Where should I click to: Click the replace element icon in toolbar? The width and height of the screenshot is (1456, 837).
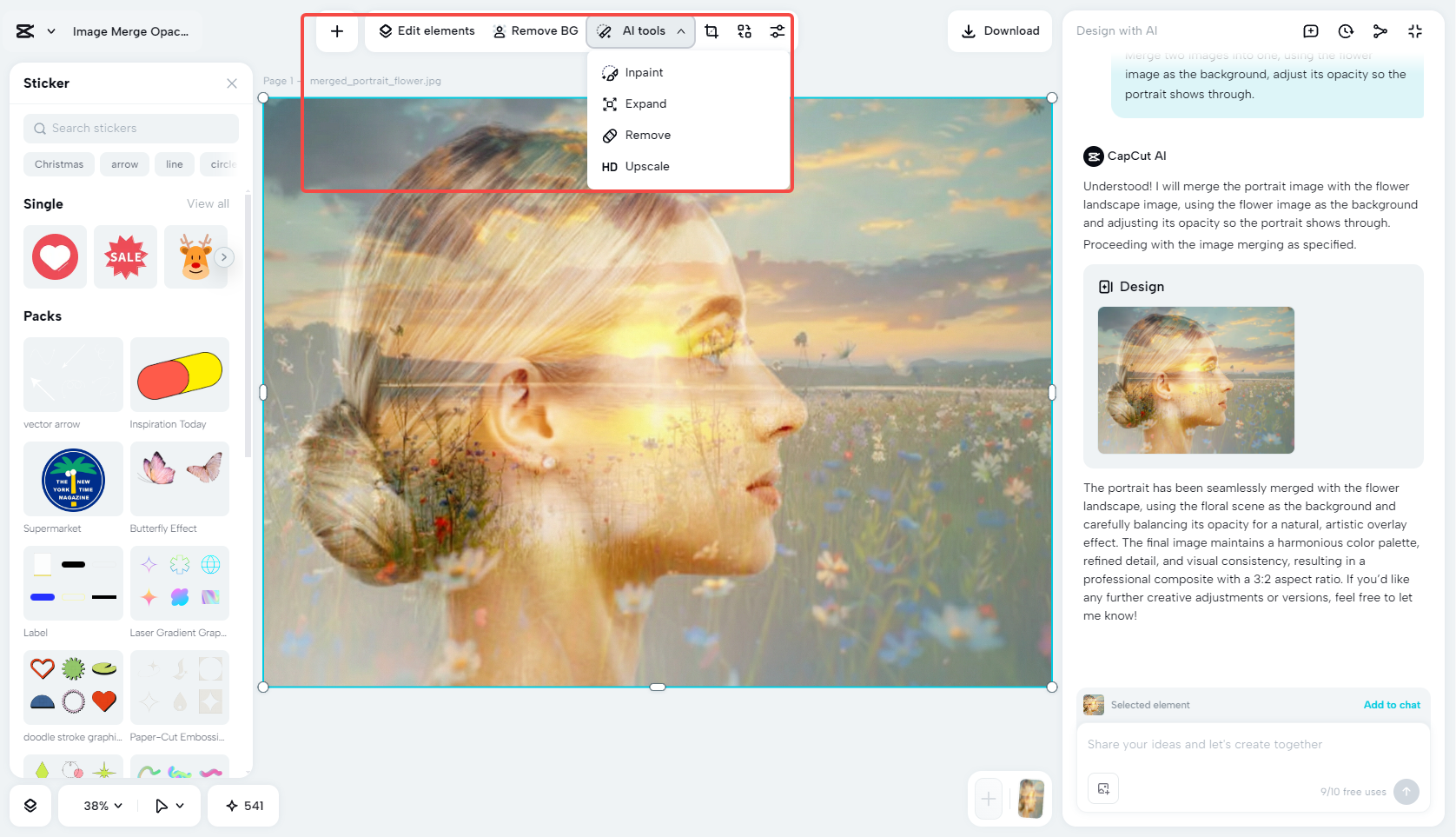coord(745,31)
